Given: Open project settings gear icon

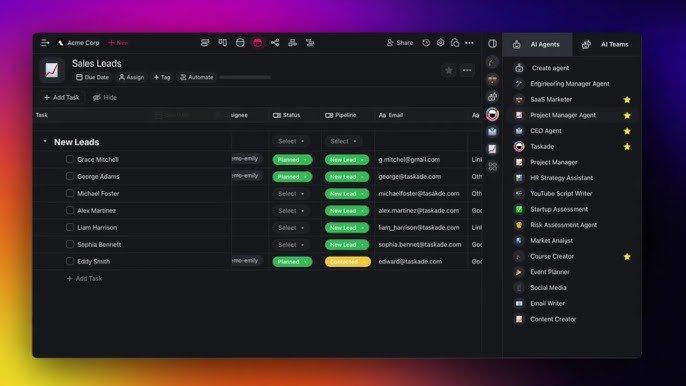Looking at the screenshot, I should point(441,43).
